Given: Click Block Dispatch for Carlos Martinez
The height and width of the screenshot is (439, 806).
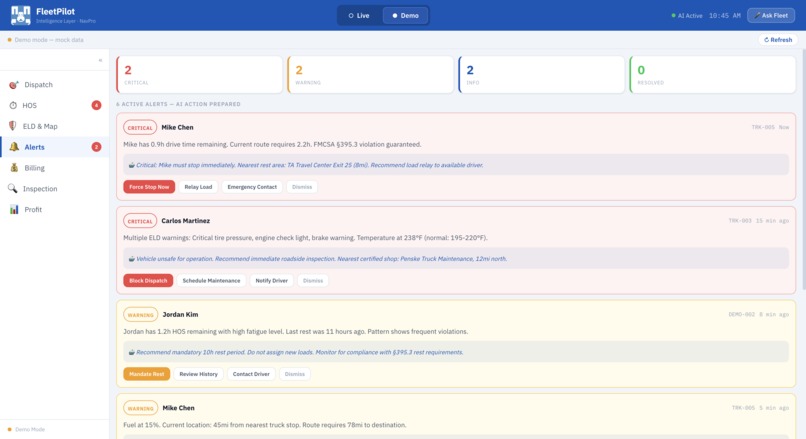Looking at the screenshot, I should [148, 280].
